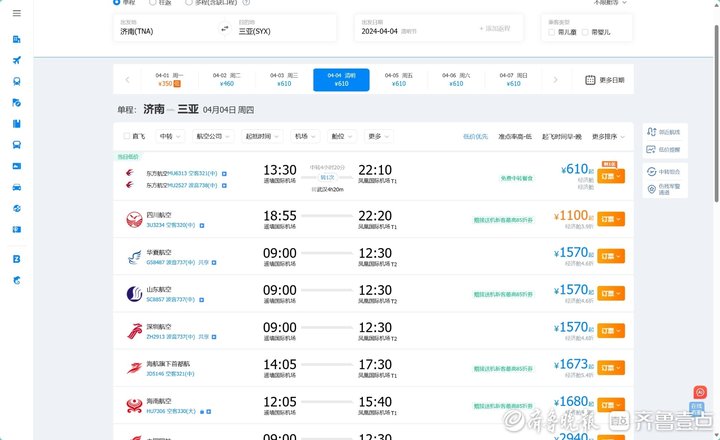Select the 往返 round-trip radio button

(x=153, y=2)
